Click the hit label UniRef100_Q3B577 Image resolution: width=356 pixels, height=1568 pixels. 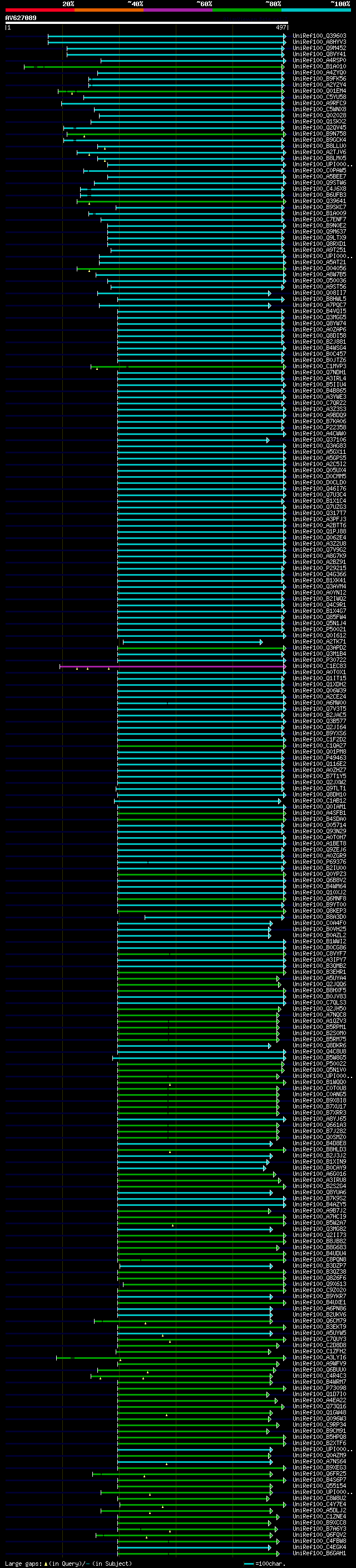(319, 721)
